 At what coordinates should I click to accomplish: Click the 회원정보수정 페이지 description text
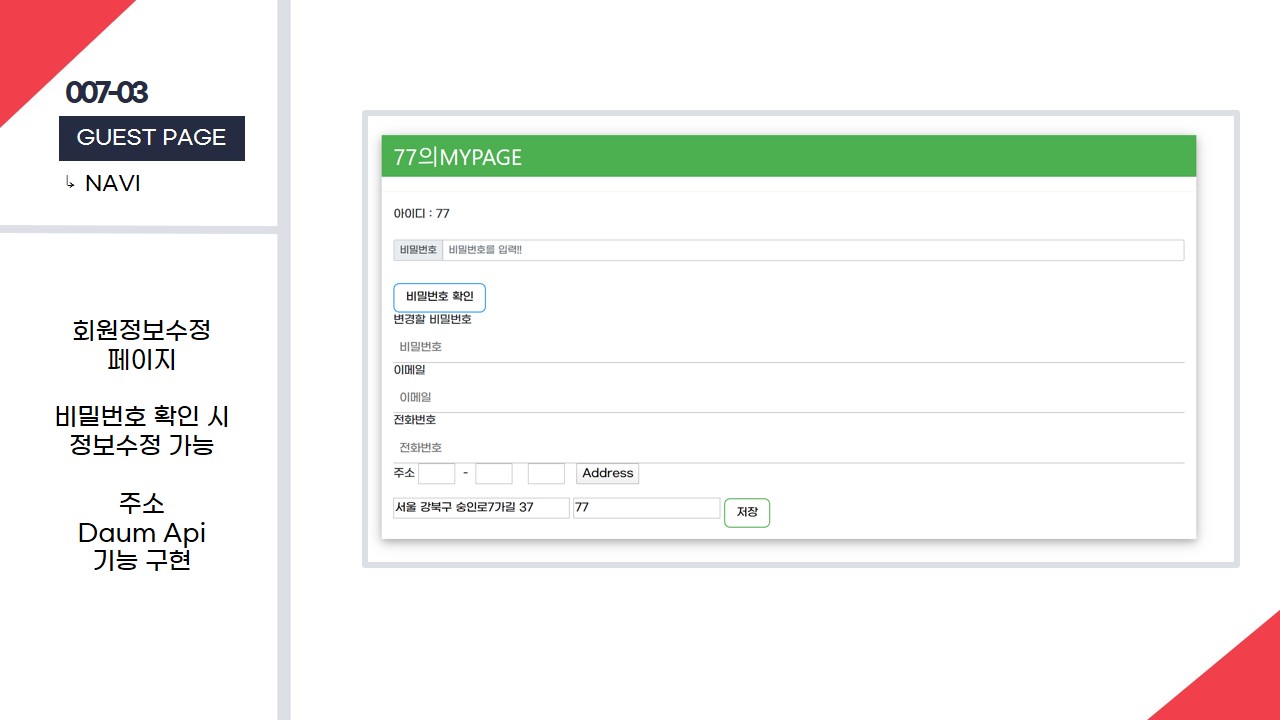click(x=141, y=345)
